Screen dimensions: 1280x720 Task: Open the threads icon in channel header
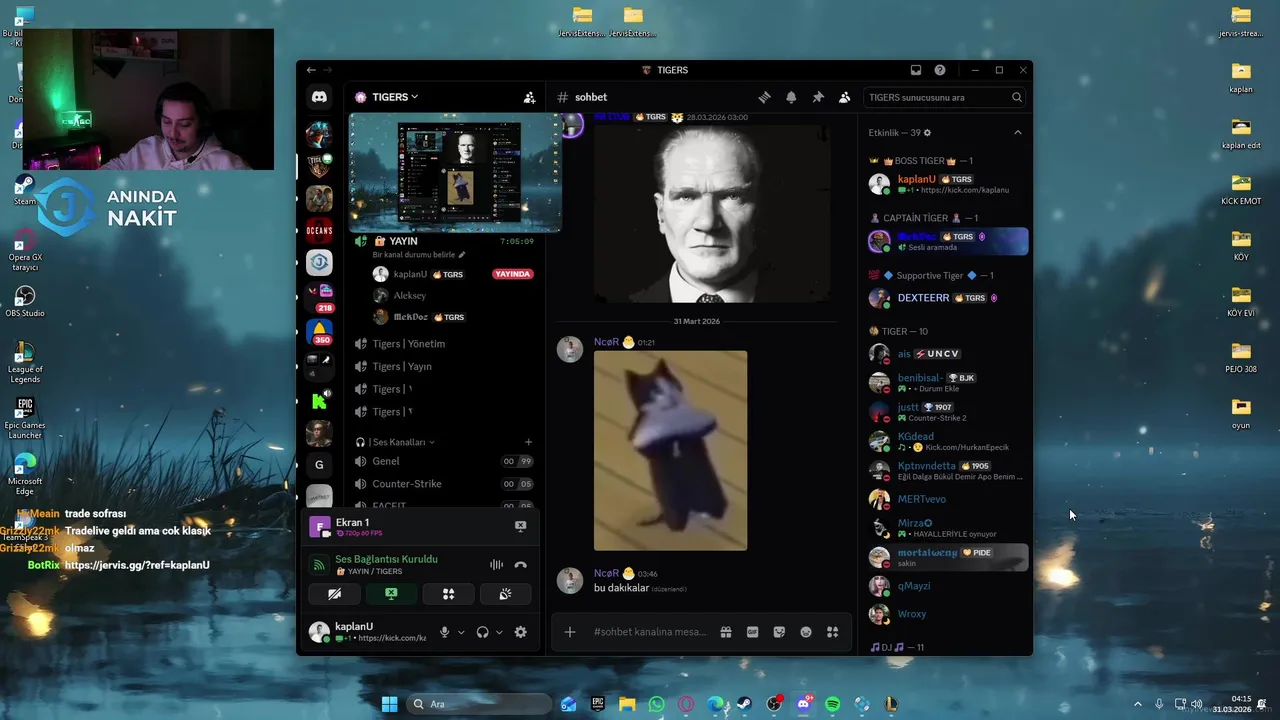764,97
